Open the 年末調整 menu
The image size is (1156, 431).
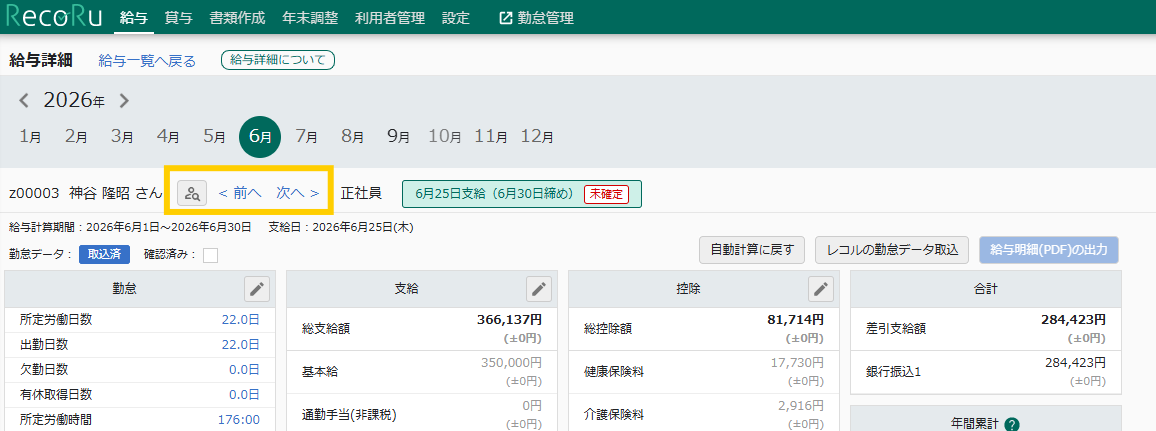click(x=310, y=18)
